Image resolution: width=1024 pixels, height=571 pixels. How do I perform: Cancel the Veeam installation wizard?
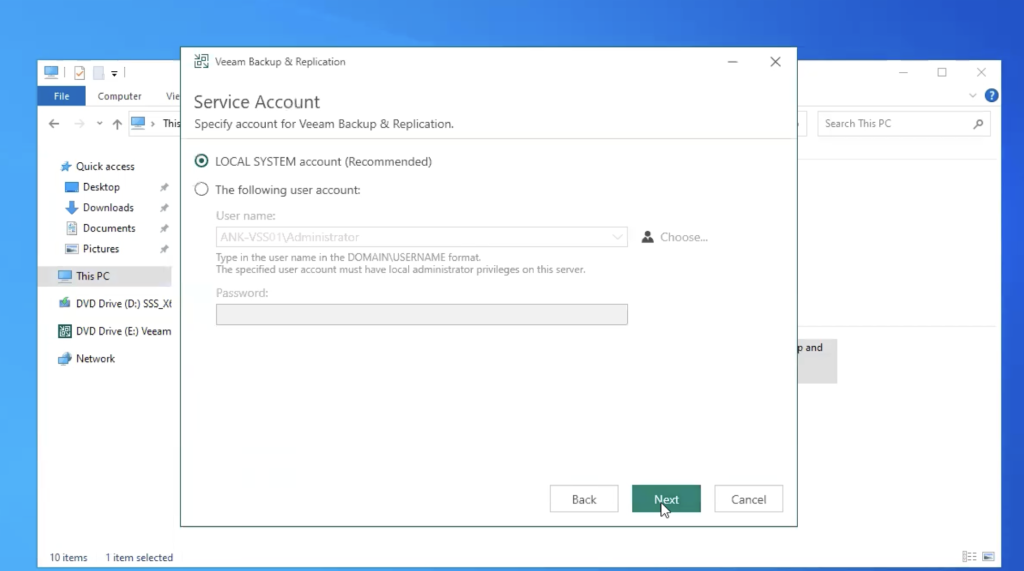point(748,499)
